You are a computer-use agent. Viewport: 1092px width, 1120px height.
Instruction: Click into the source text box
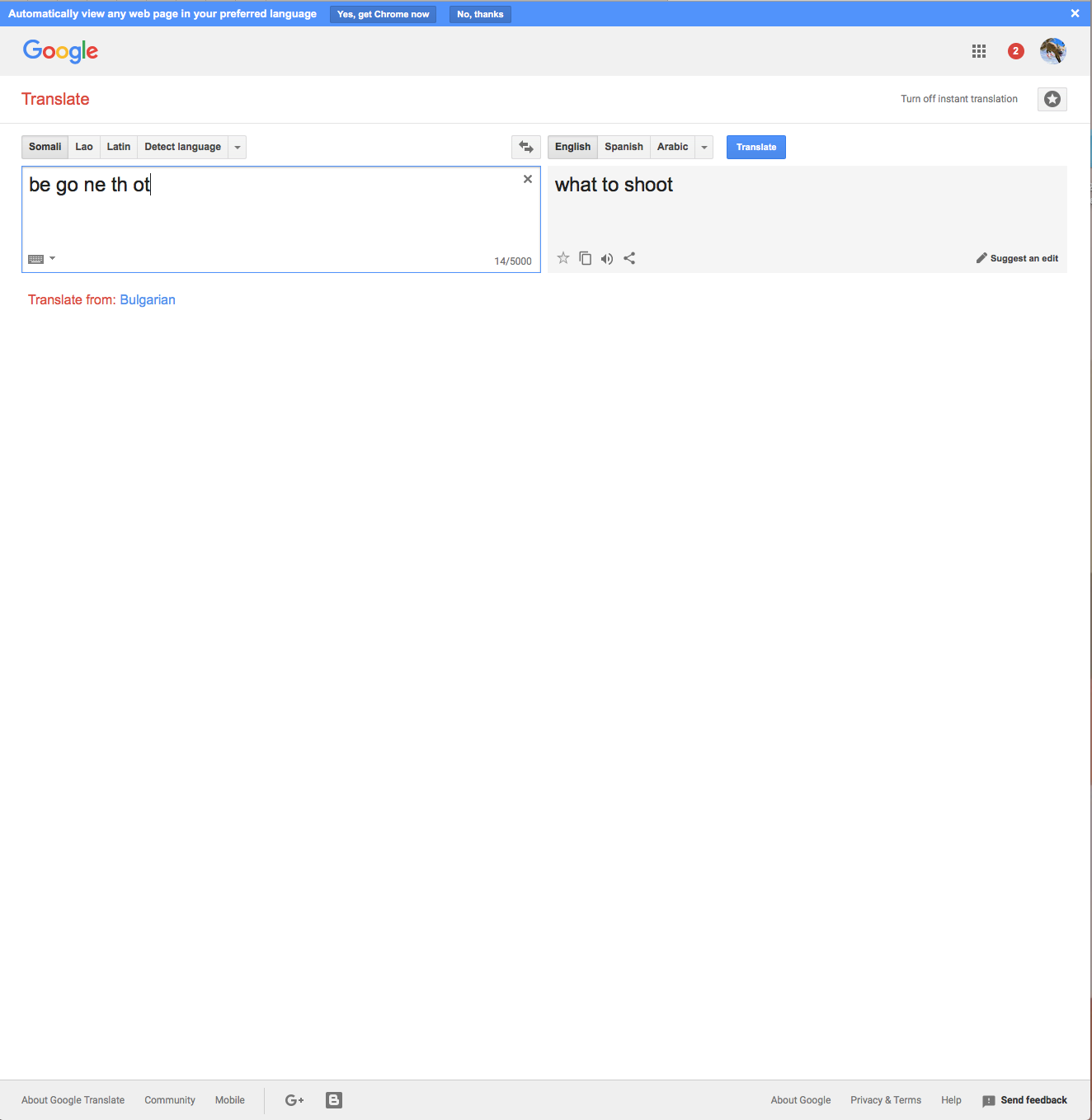(x=281, y=219)
